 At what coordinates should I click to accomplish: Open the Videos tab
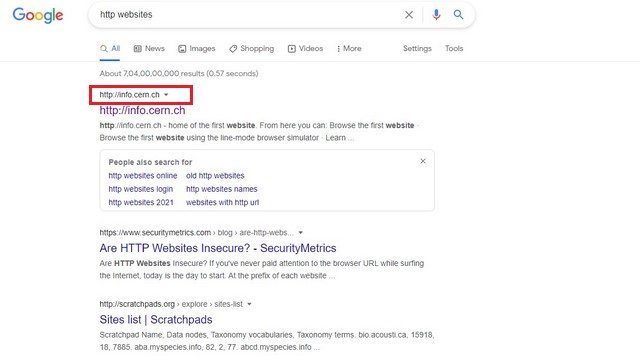click(x=305, y=49)
